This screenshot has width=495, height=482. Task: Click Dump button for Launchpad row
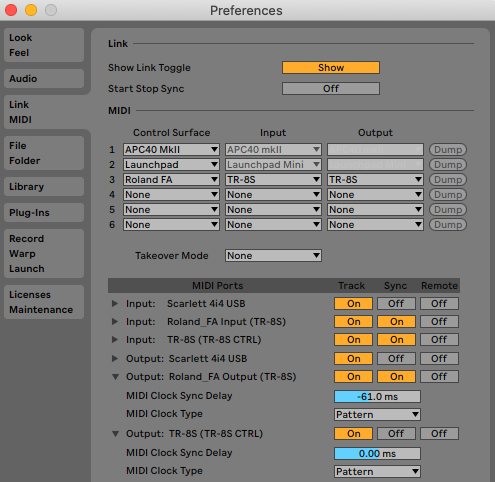[x=448, y=165]
